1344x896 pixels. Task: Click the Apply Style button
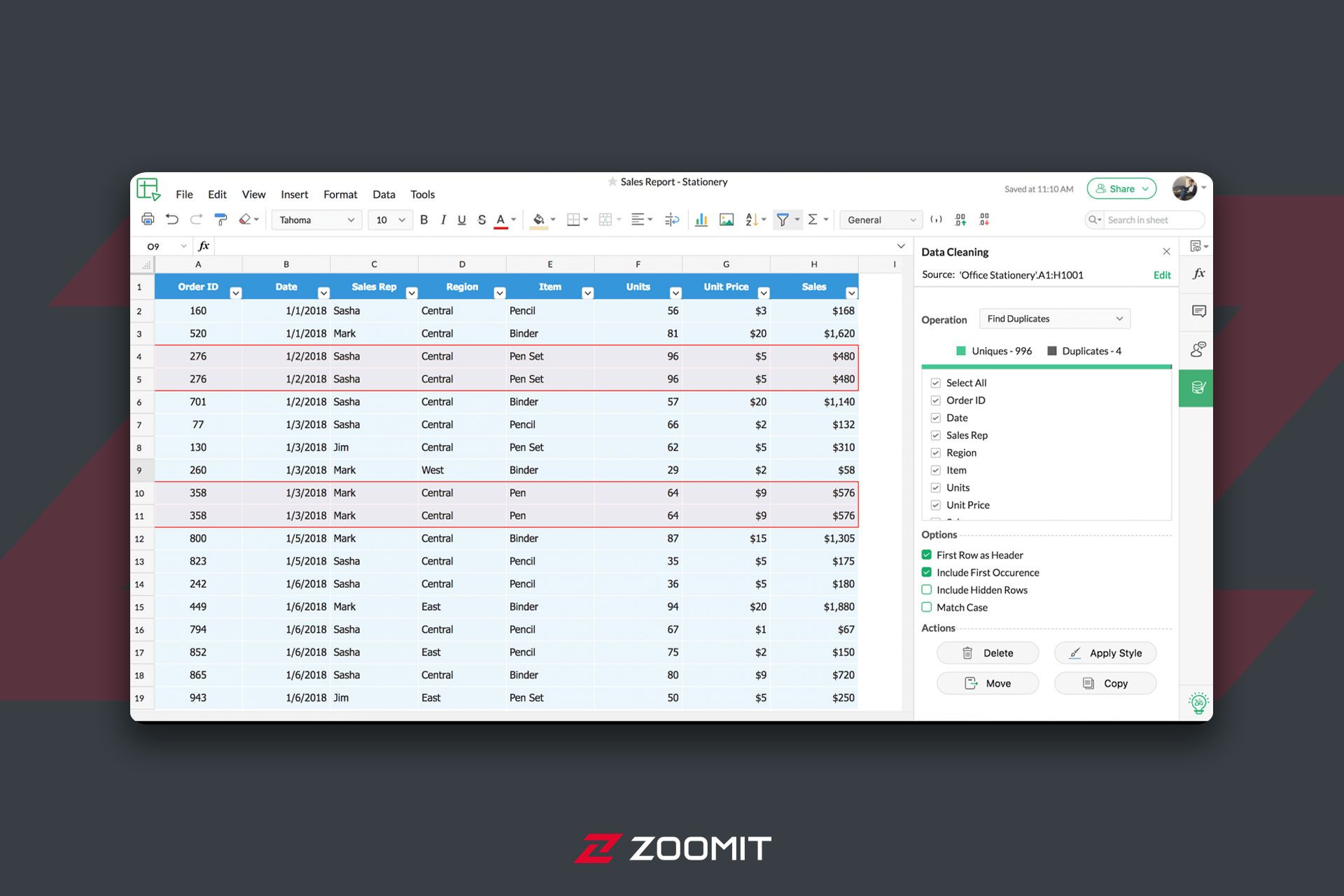pyautogui.click(x=1105, y=653)
